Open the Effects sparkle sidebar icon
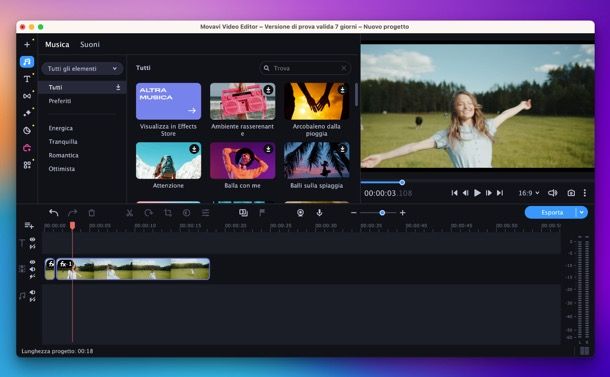610x377 pixels. [x=27, y=113]
